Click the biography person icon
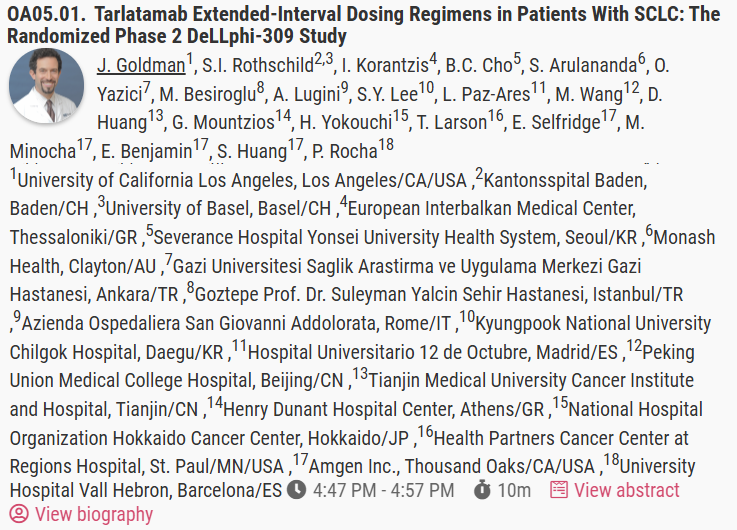The image size is (737, 530). (x=19, y=514)
